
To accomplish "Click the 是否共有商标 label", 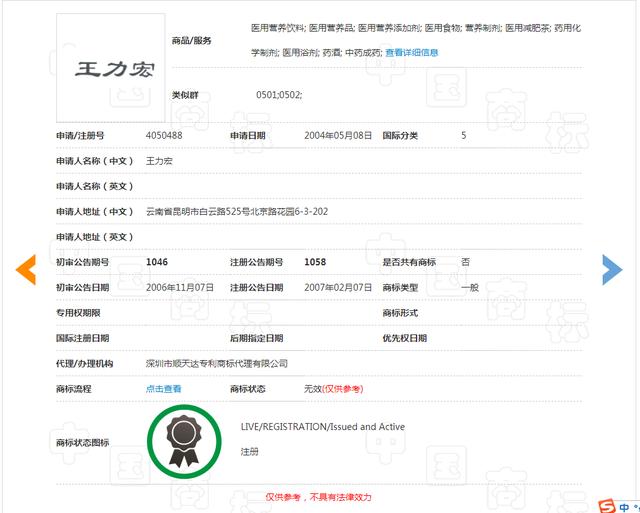I will tap(409, 262).
